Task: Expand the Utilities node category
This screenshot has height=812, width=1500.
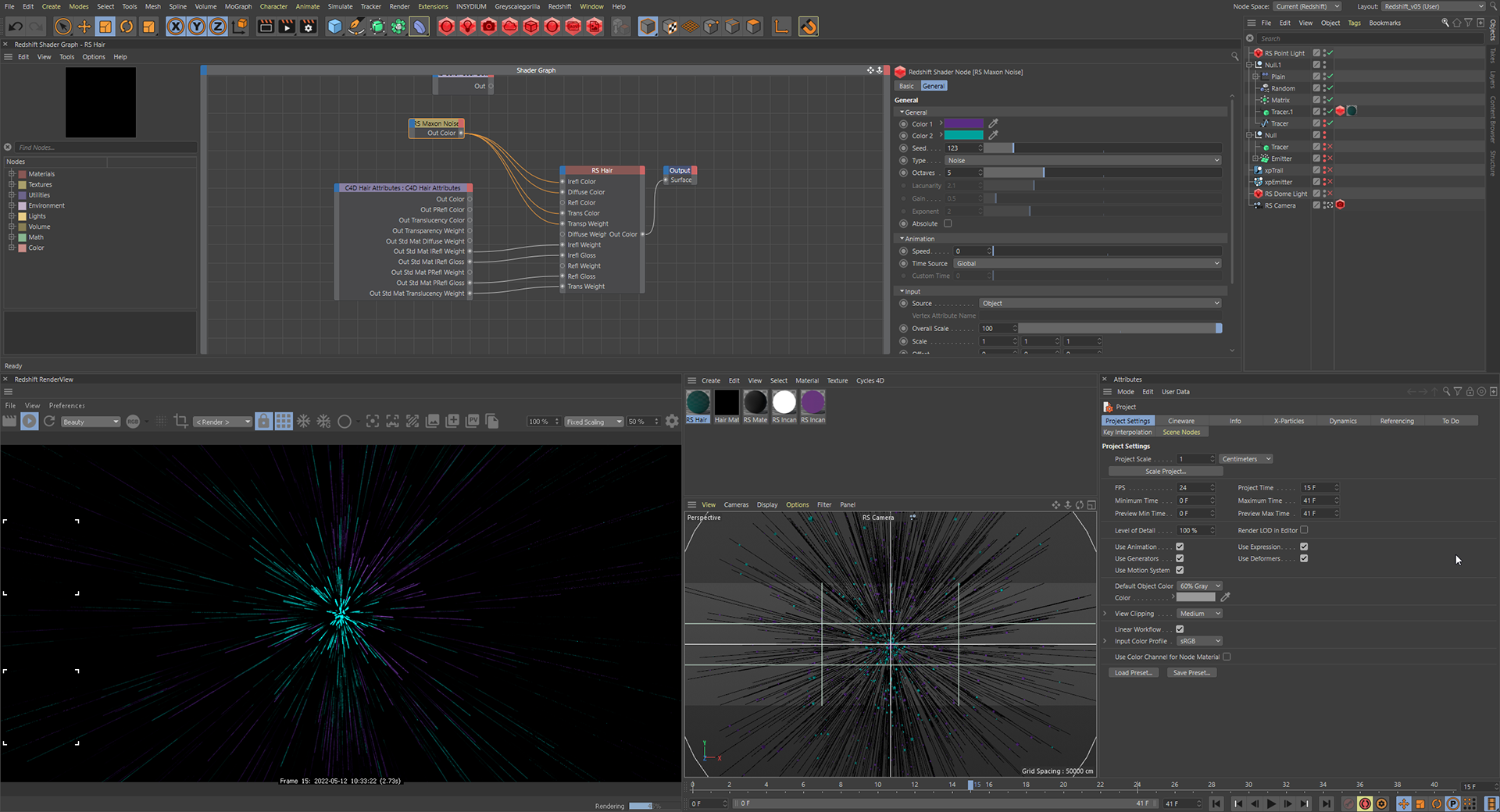Action: [x=12, y=195]
